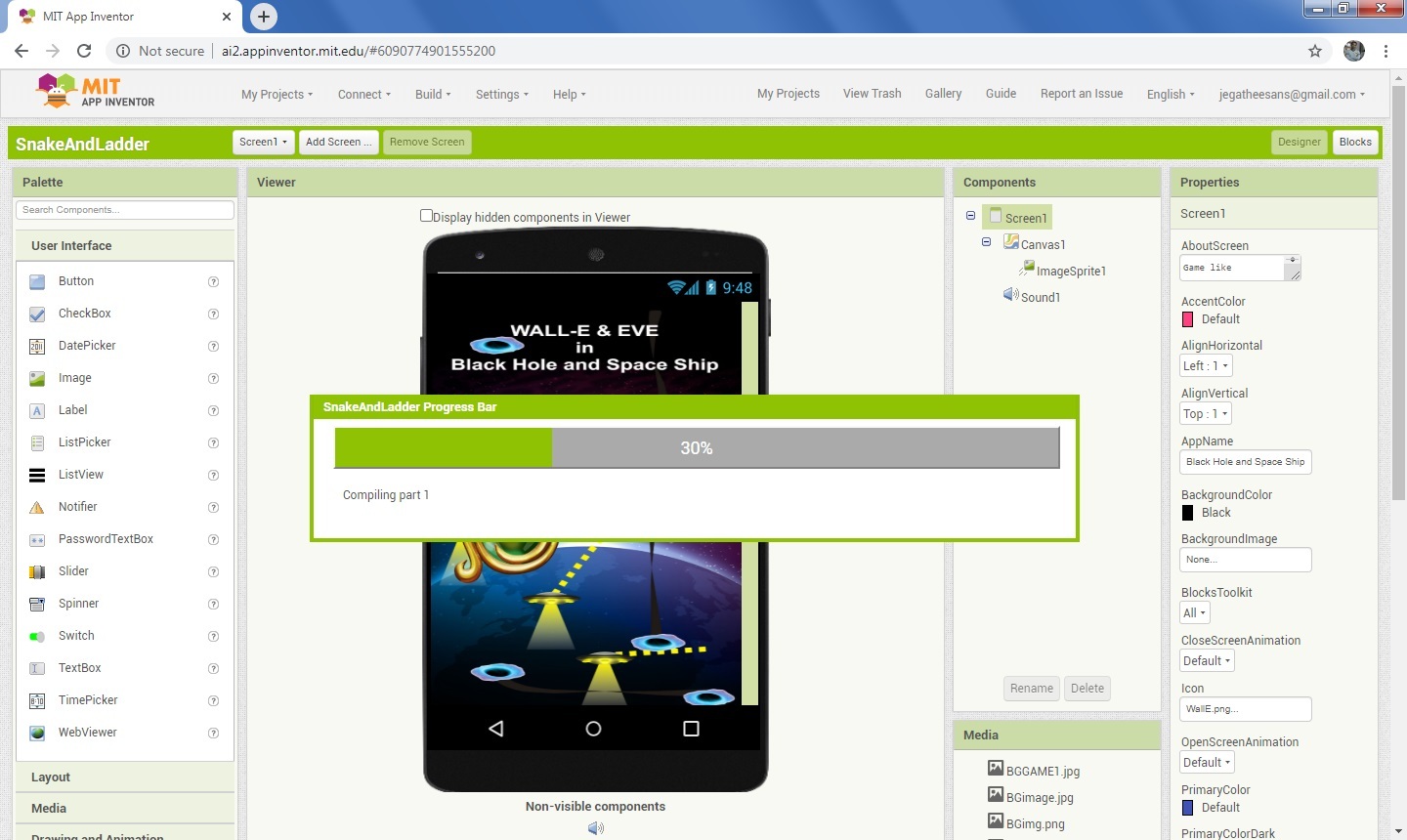Click the Search Components field
The height and width of the screenshot is (840, 1407).
pos(125,210)
